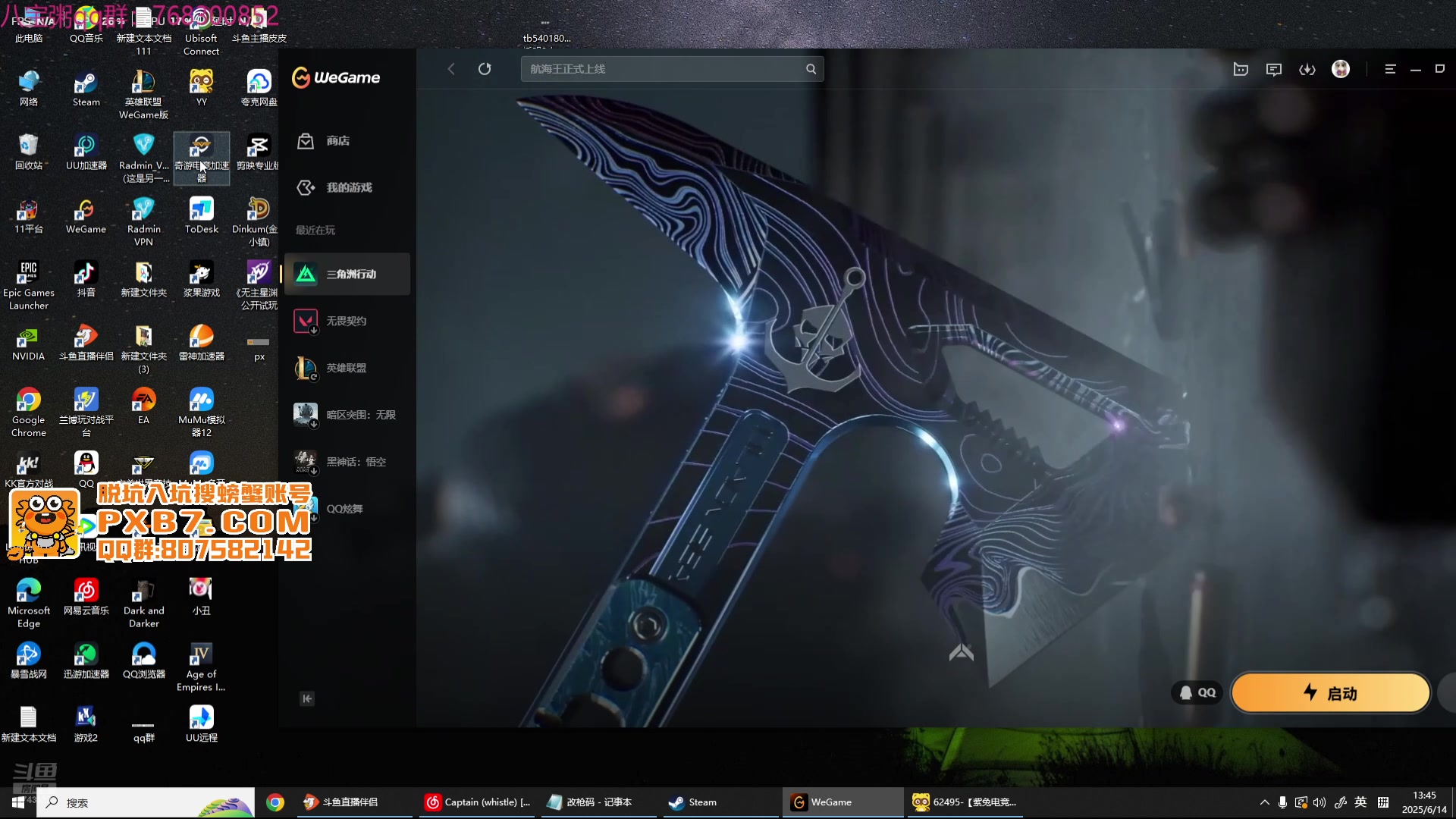
Task: Click the WeGame logo
Action: click(337, 77)
